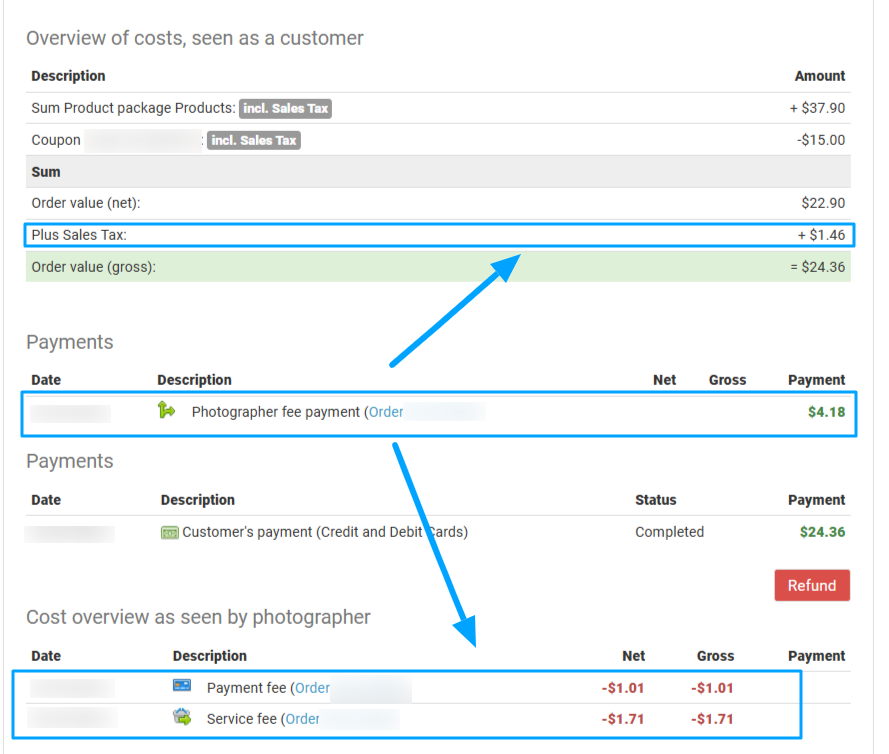Click the incl. Sales Tax badge on Sum Product package row
Image resolution: width=889 pixels, height=754 pixels.
coord(286,108)
